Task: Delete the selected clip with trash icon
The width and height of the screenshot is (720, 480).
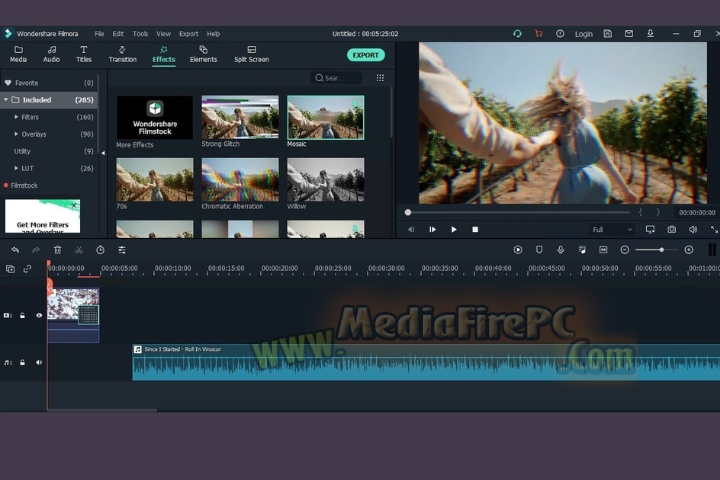Action: tap(57, 250)
